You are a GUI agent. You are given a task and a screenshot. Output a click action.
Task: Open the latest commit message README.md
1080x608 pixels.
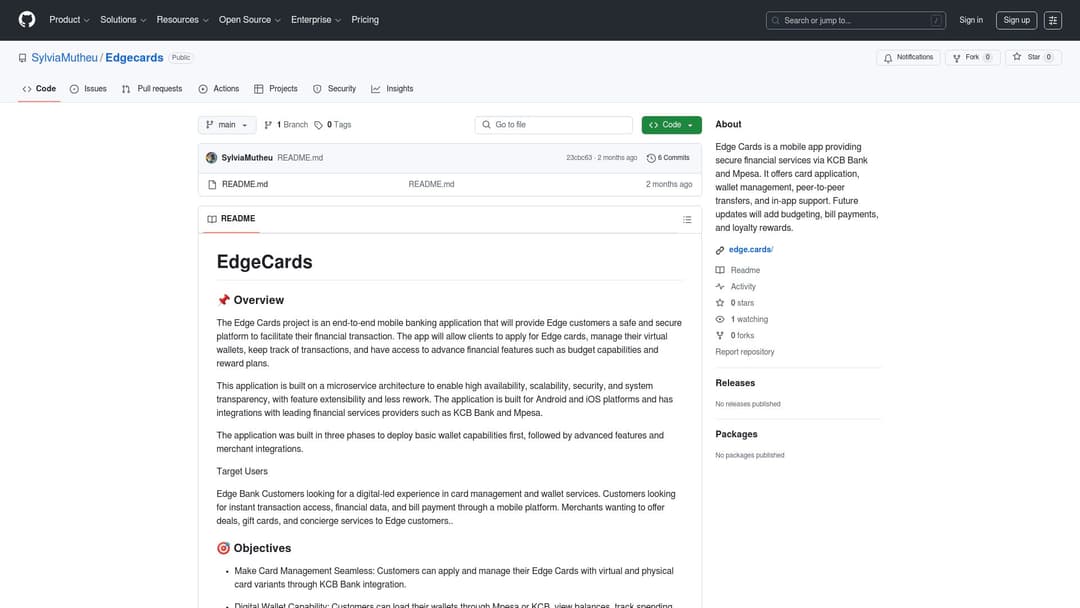point(300,158)
